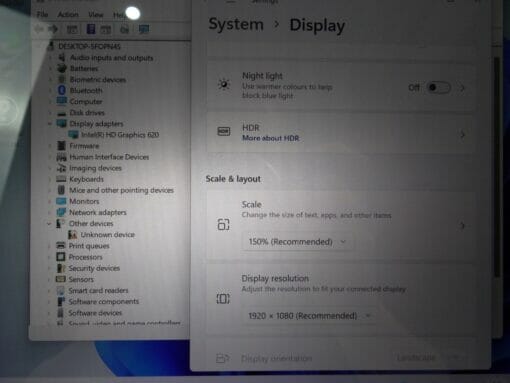
Task: Select the Unknown device entry
Action: pos(107,235)
